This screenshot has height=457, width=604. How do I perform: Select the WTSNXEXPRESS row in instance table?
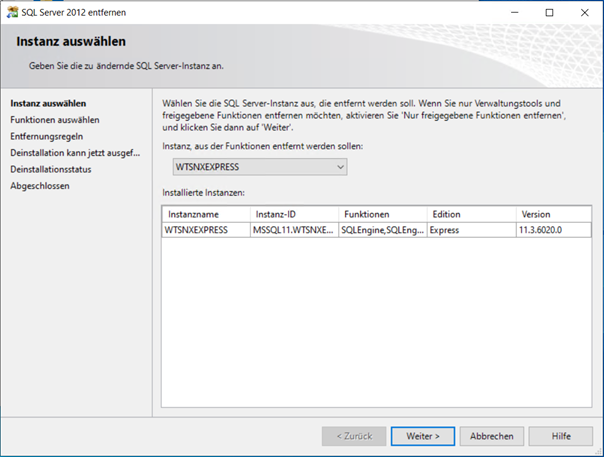(196, 229)
